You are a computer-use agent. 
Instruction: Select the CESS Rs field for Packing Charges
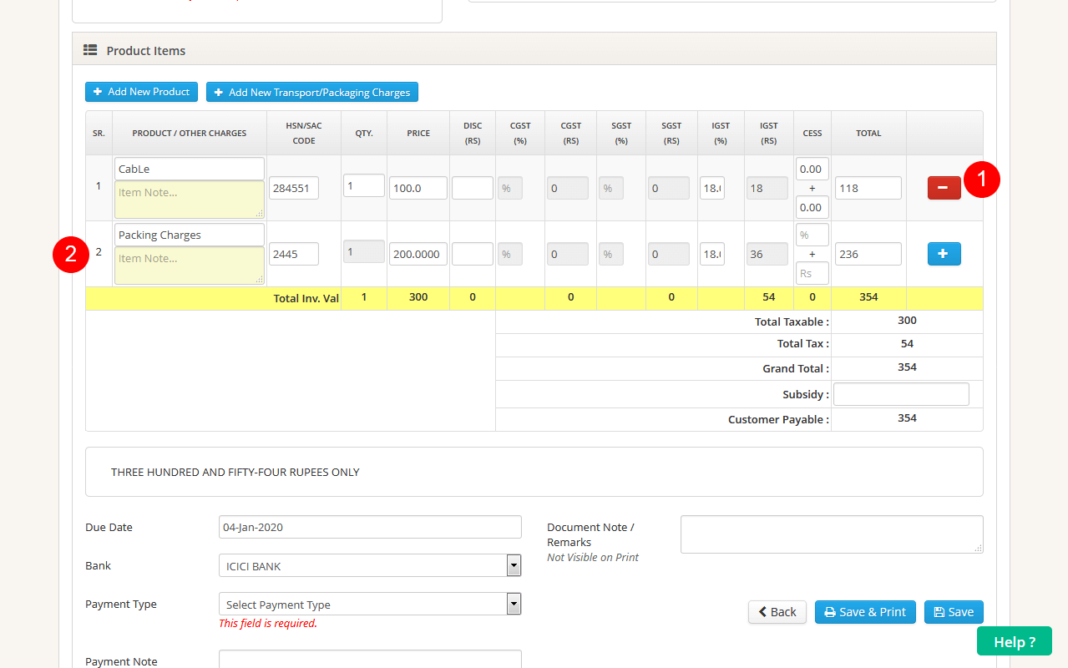pos(811,272)
